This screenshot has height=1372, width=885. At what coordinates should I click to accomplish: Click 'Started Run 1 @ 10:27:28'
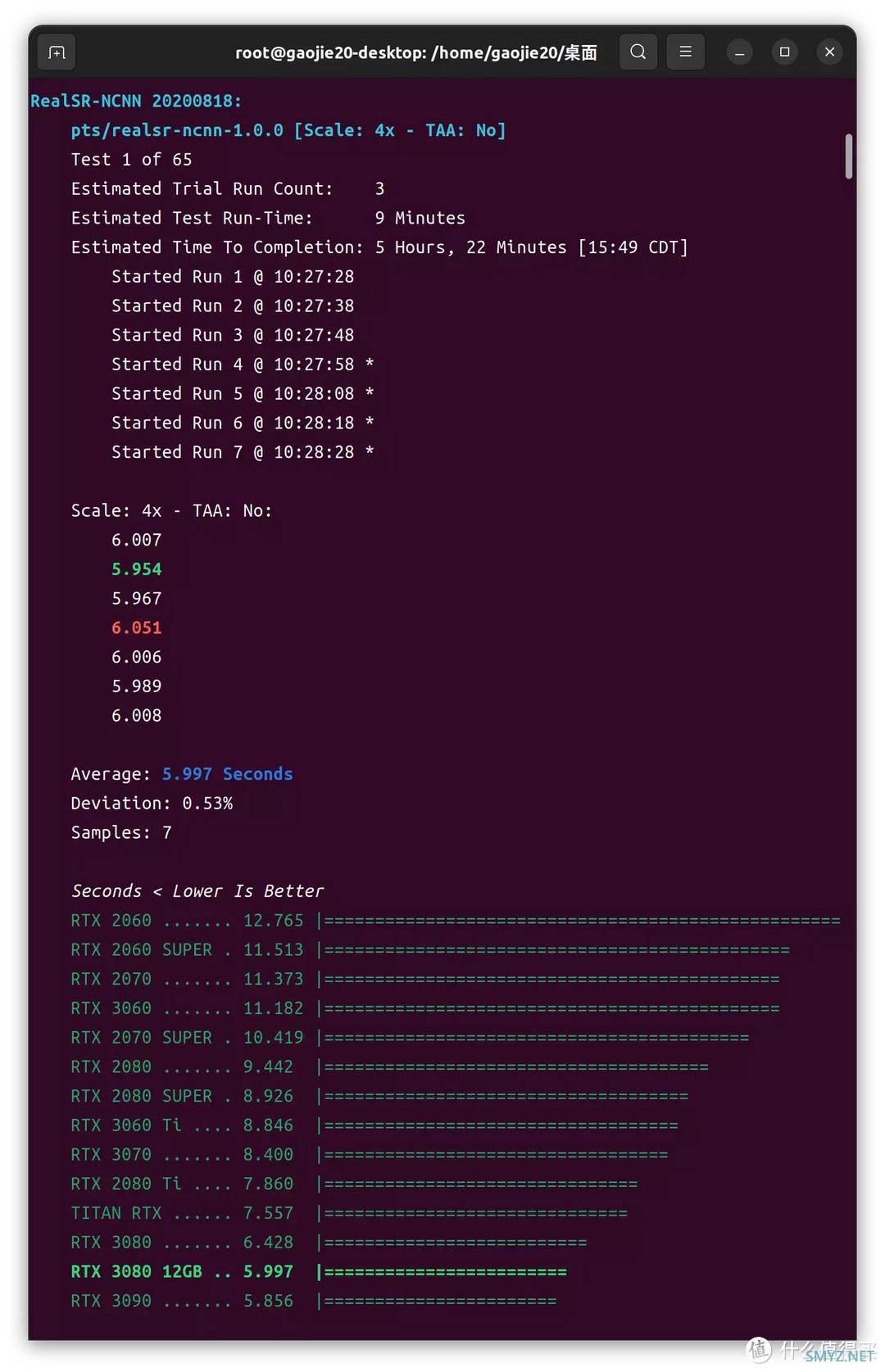click(233, 277)
